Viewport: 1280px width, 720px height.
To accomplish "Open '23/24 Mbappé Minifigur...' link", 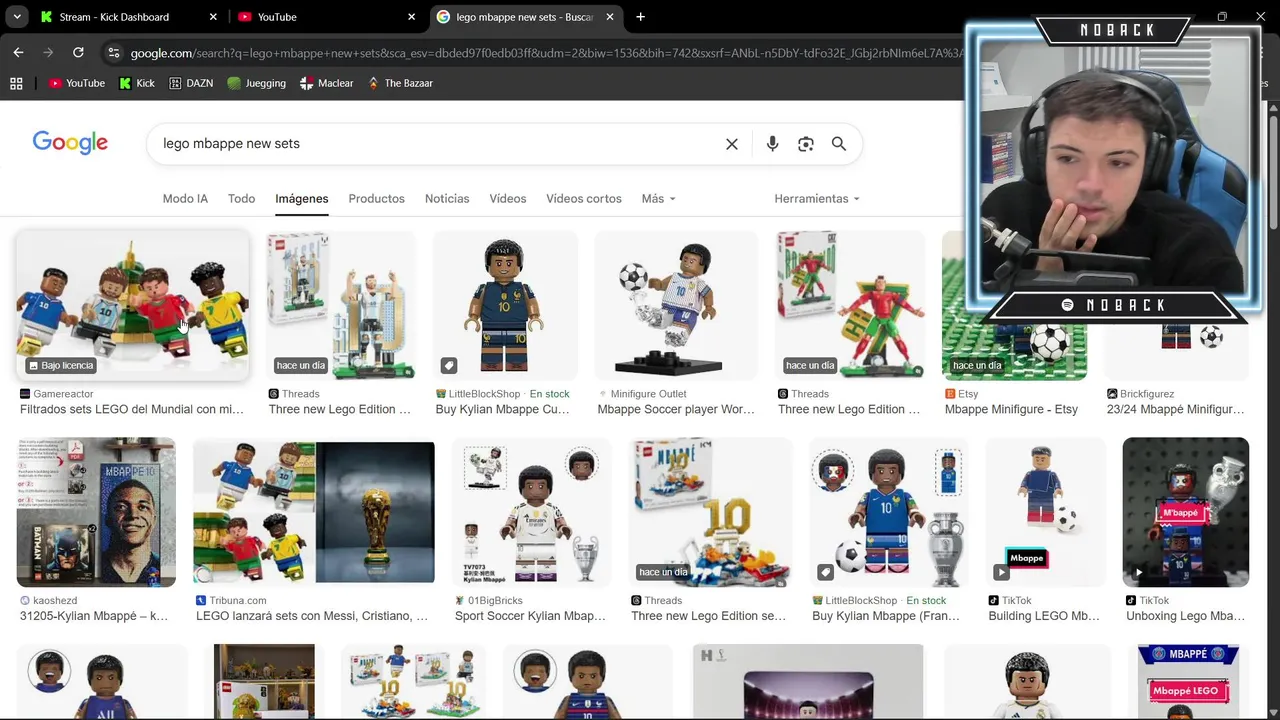I will pos(1176,409).
